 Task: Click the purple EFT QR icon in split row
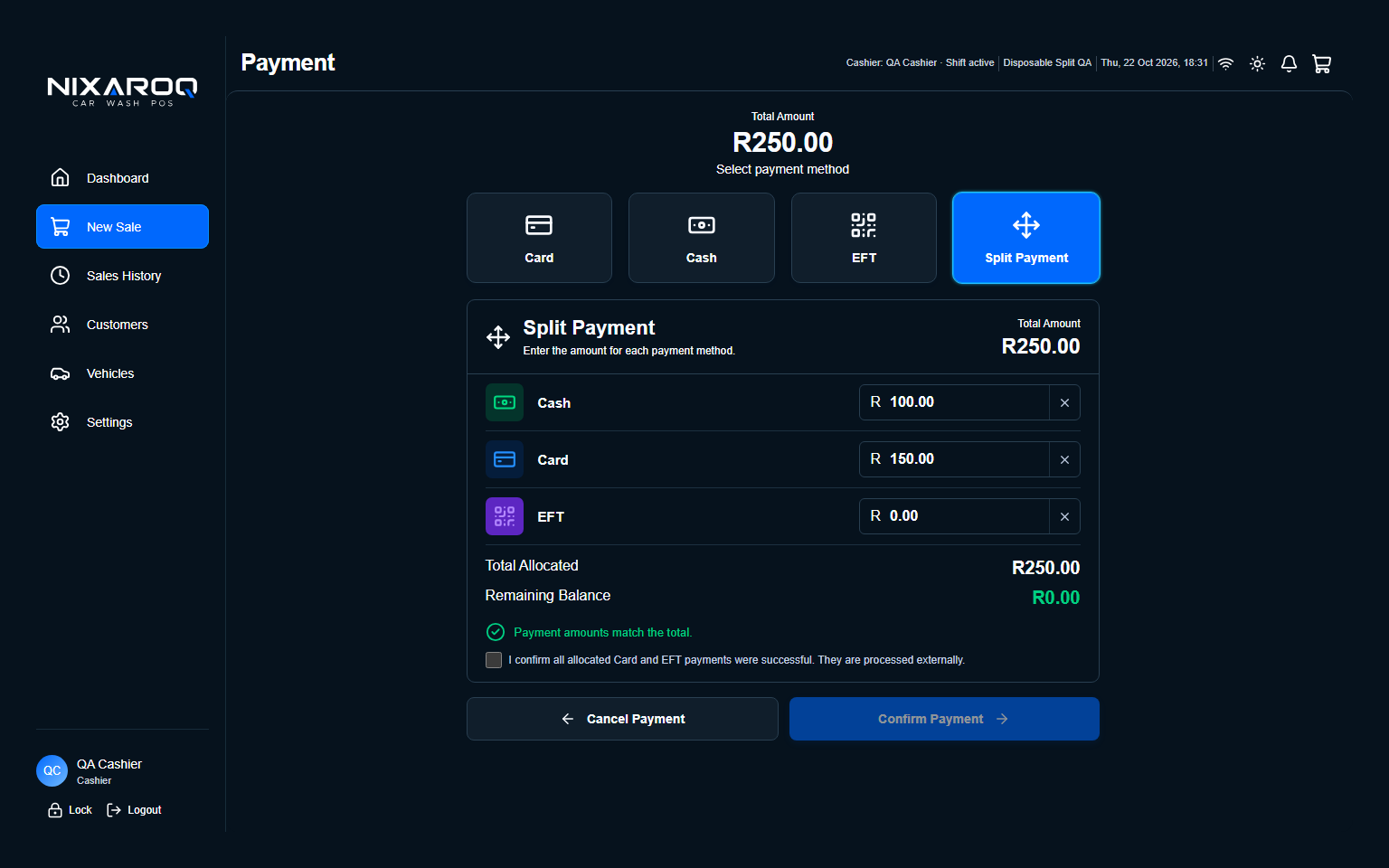[505, 516]
